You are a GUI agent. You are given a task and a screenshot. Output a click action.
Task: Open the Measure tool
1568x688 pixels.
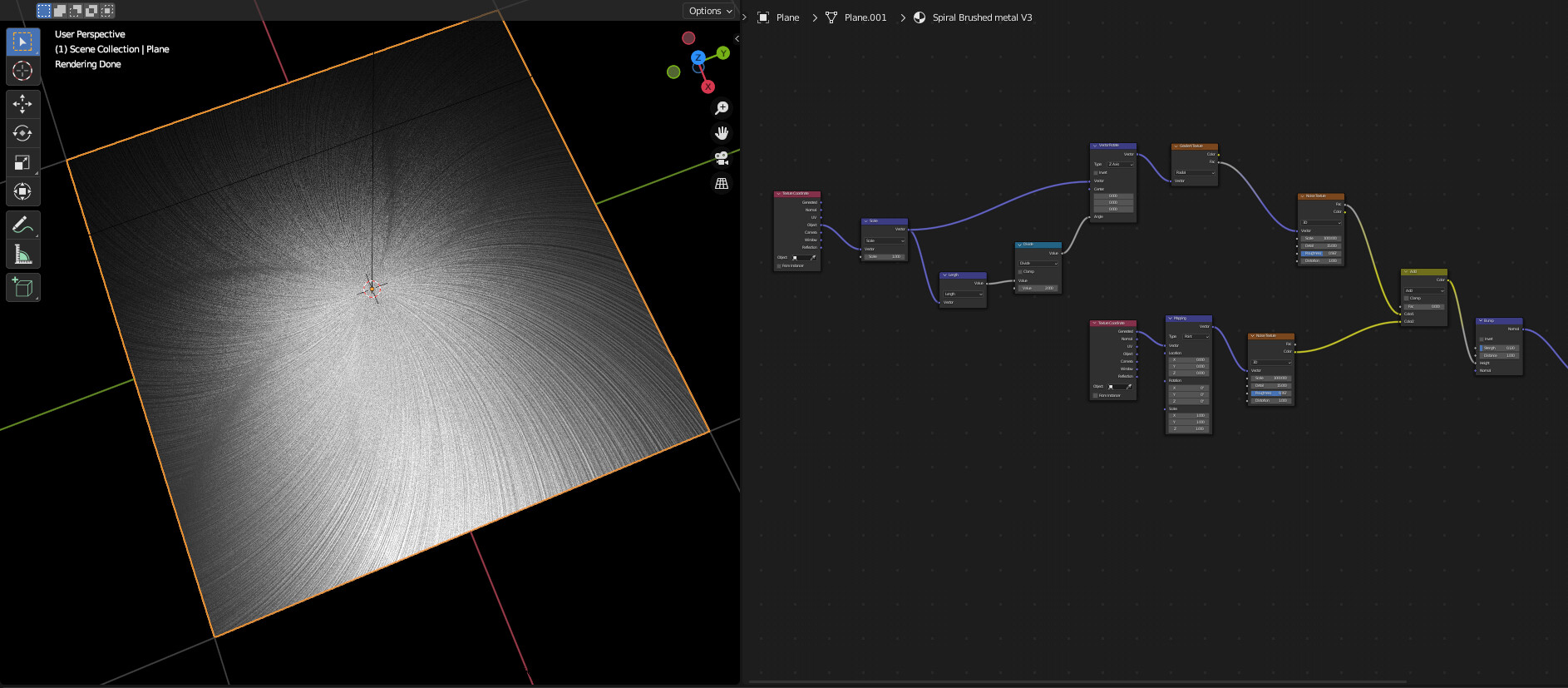pyautogui.click(x=22, y=254)
